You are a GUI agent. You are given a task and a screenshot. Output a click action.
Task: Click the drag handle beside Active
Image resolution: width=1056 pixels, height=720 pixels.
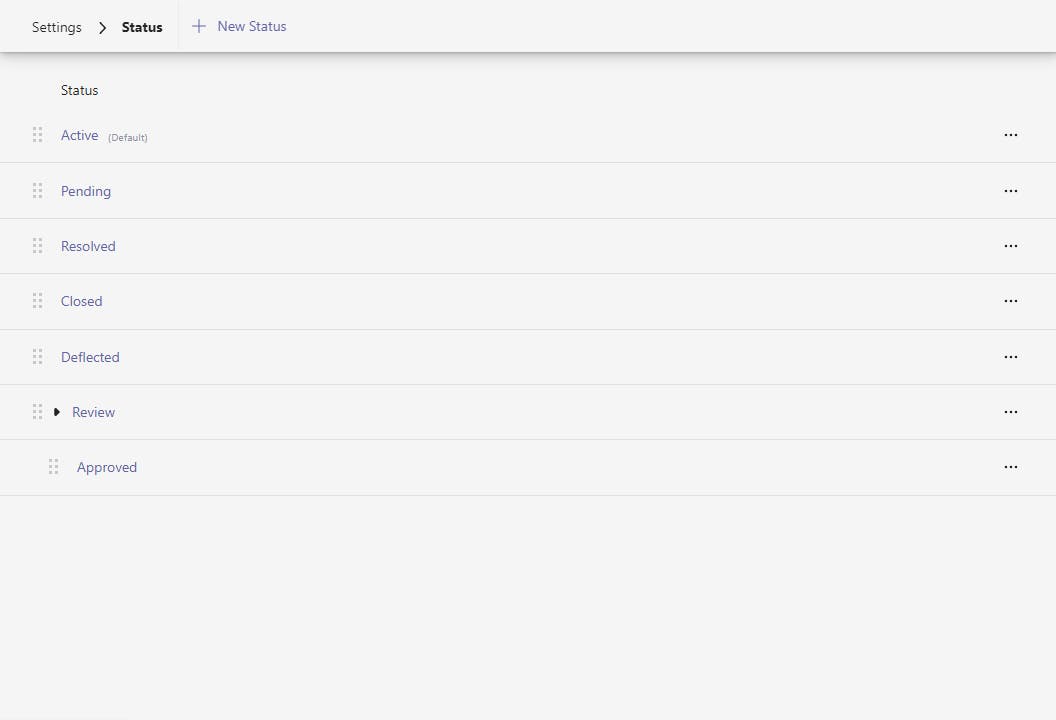tap(37, 135)
